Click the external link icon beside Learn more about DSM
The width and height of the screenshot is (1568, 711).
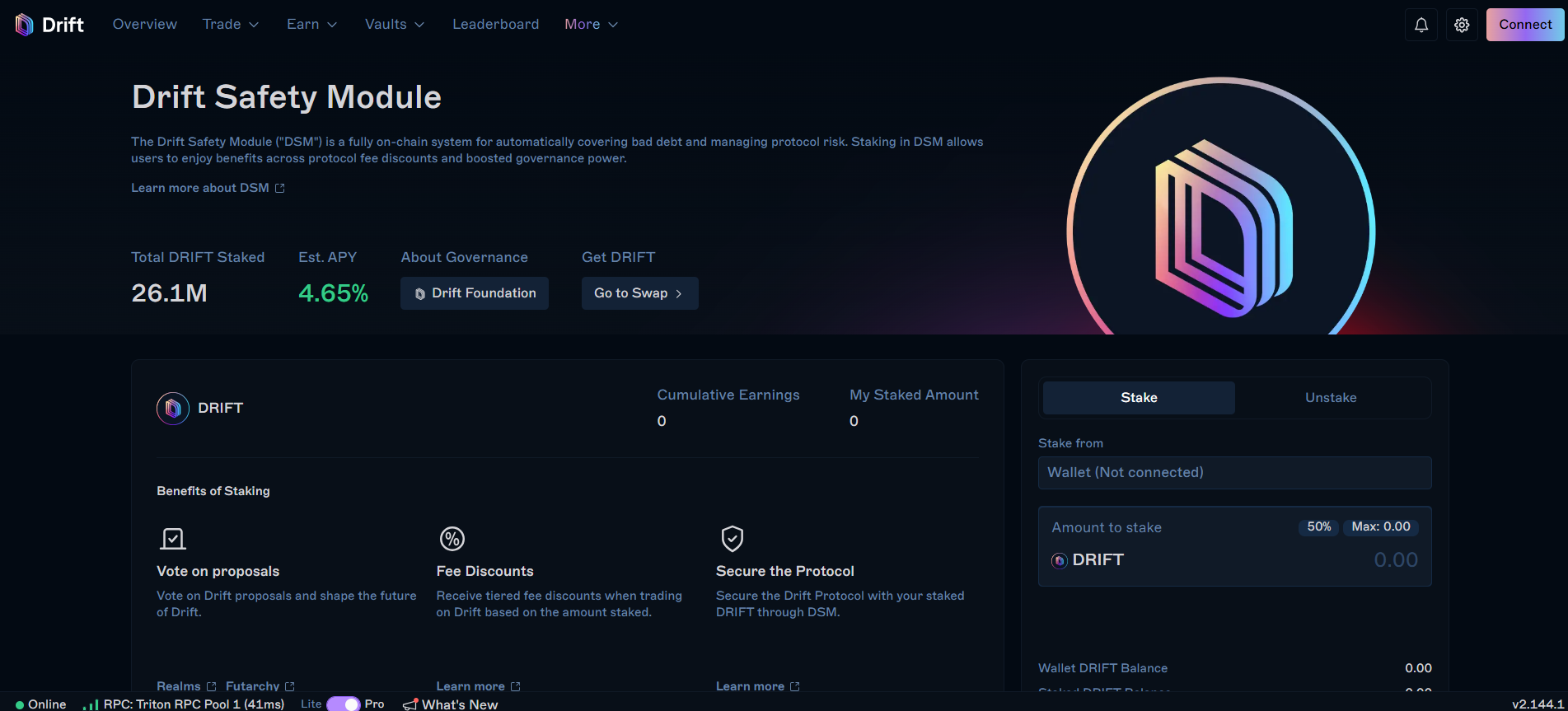(279, 188)
